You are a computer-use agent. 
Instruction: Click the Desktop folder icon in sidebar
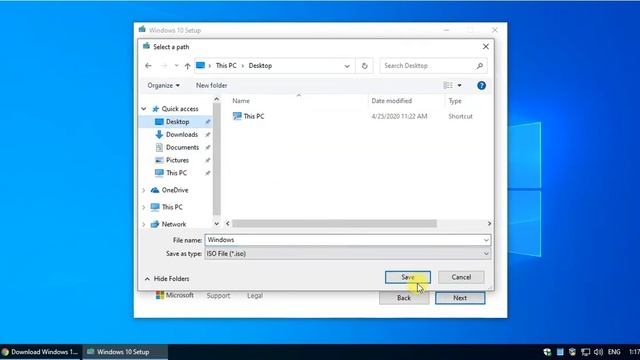pos(159,122)
